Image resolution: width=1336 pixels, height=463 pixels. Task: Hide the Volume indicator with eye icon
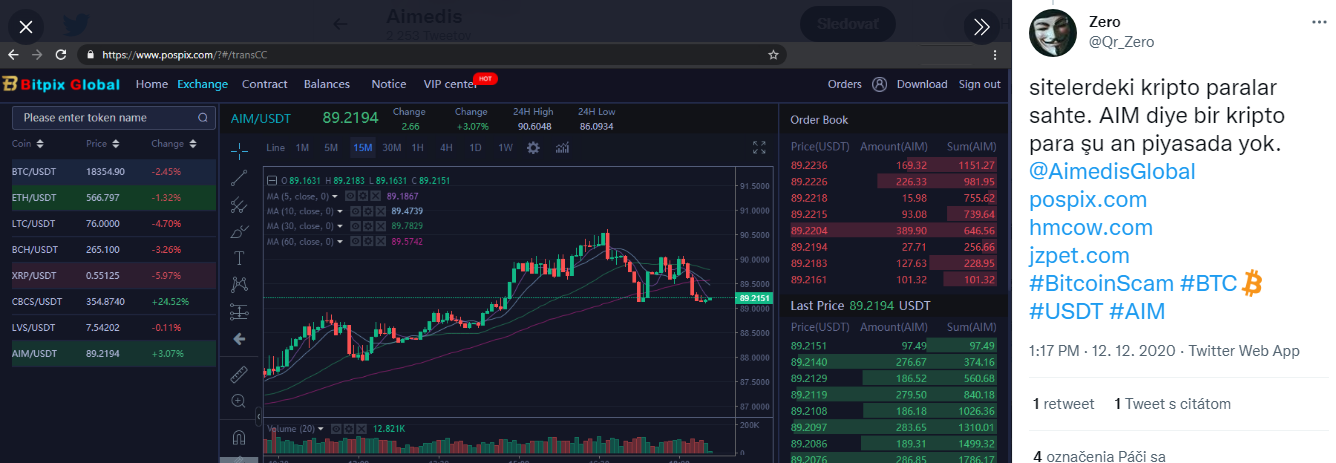337,428
